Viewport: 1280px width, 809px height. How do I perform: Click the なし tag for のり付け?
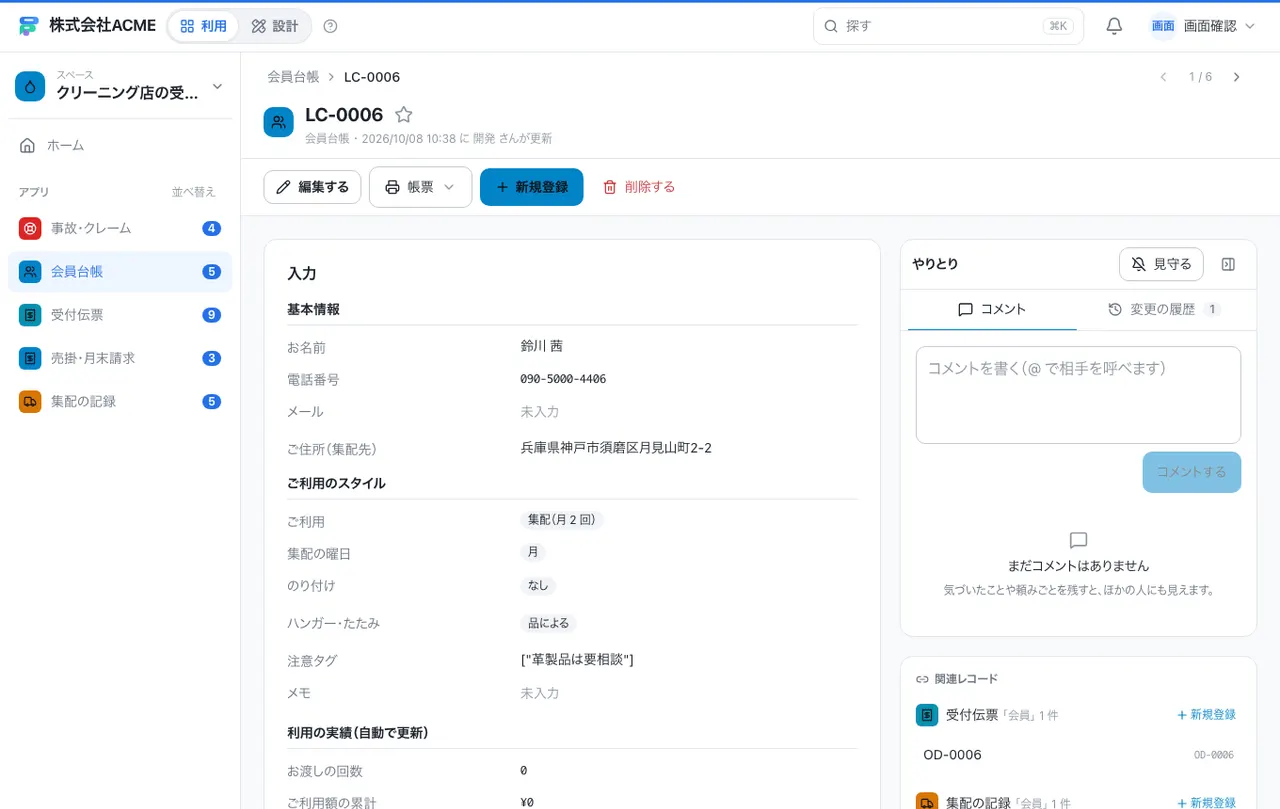[538, 586]
